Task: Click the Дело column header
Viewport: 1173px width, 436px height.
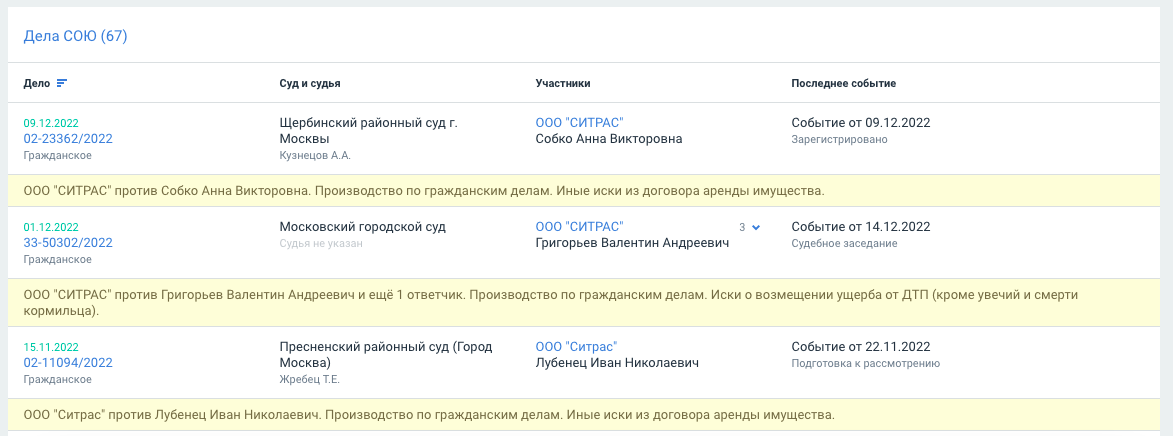Action: tap(37, 83)
